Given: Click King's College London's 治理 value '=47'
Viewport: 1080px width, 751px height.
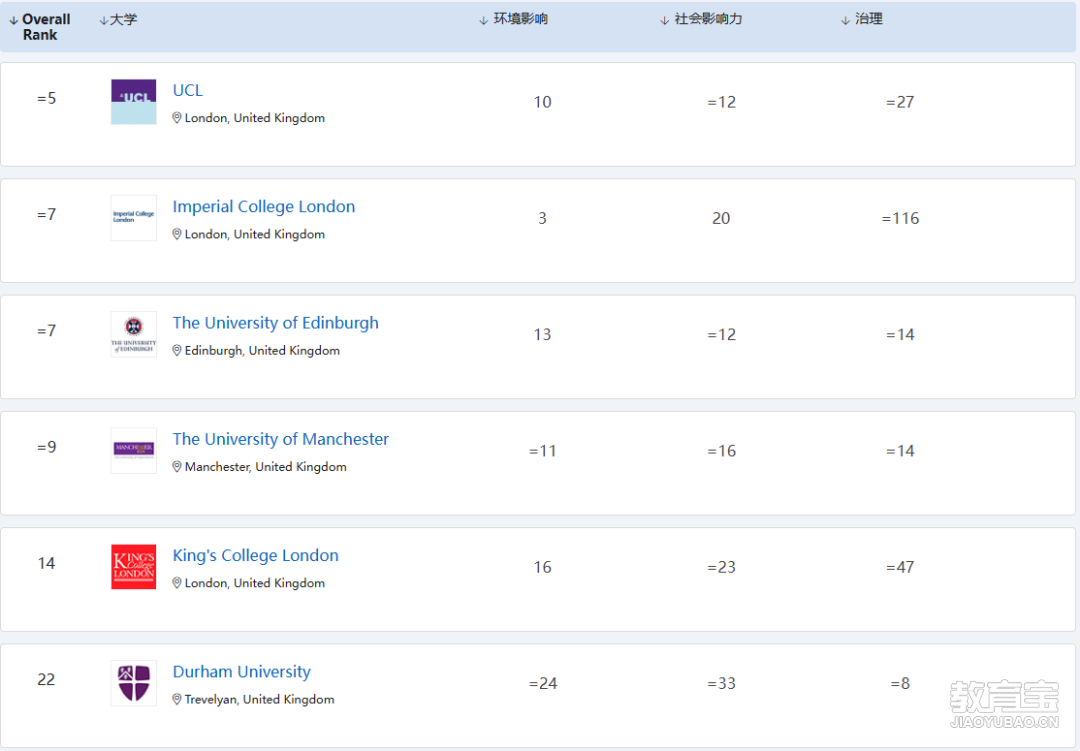Looking at the screenshot, I should [900, 568].
